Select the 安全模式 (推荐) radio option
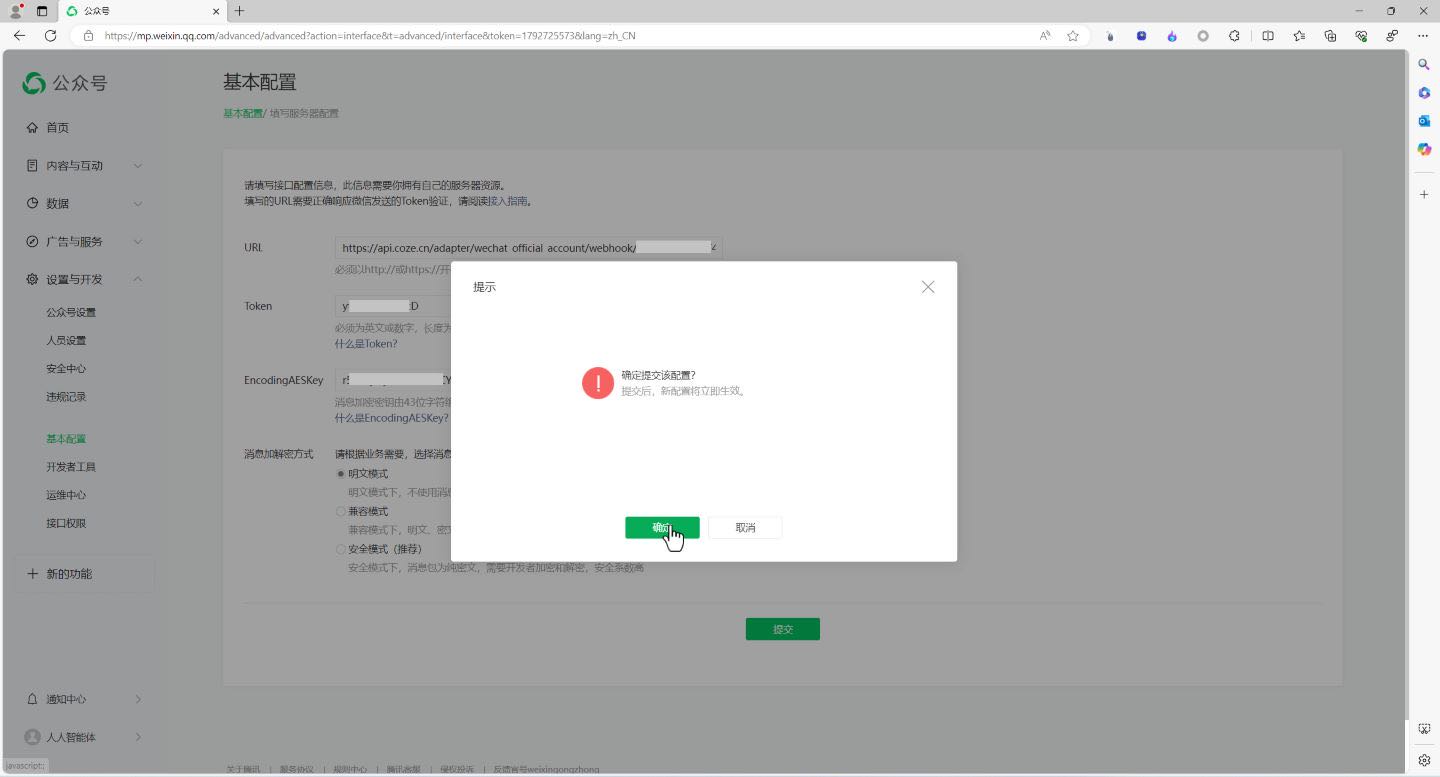The height and width of the screenshot is (777, 1440). coord(341,550)
